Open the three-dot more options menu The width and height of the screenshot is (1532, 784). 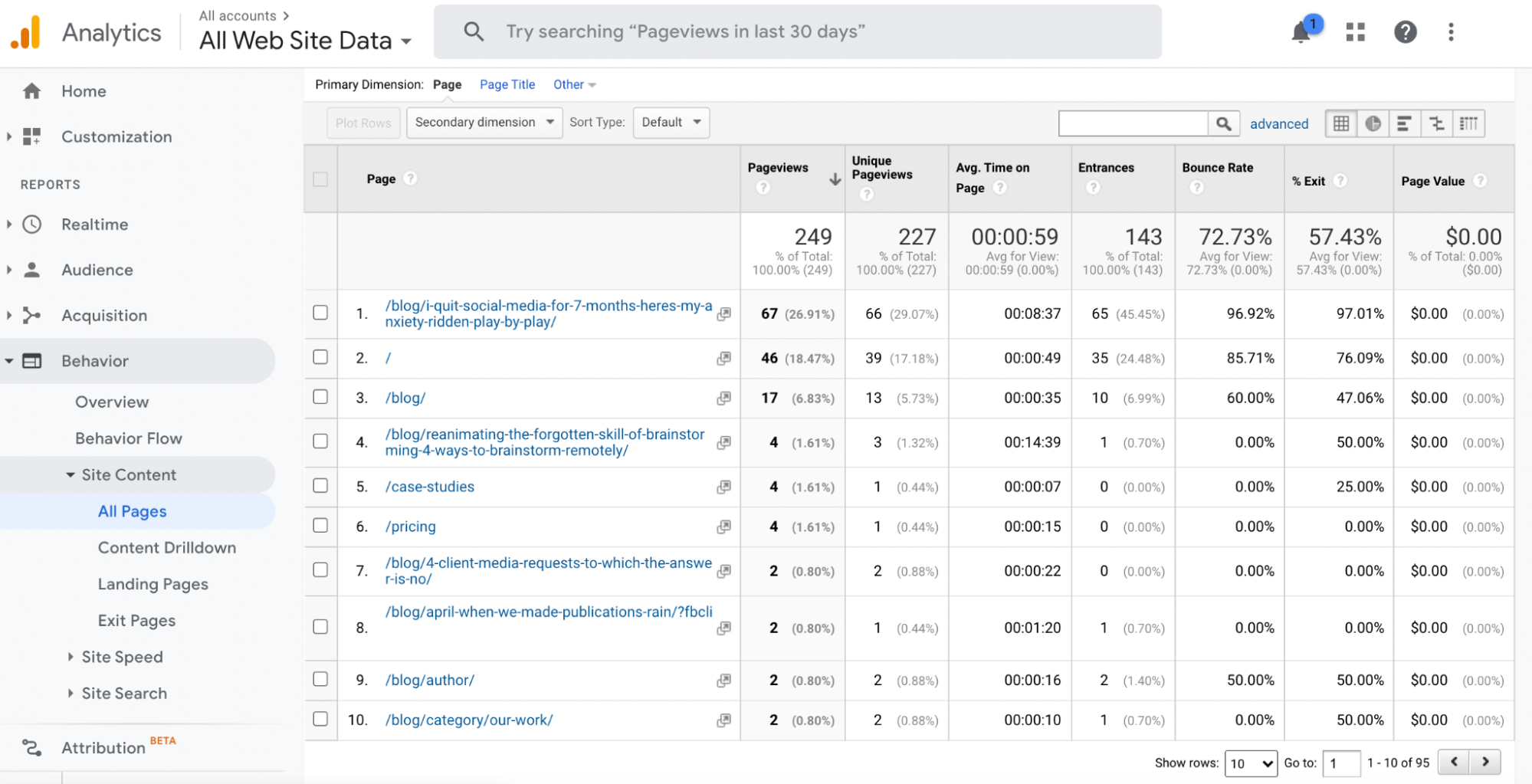(x=1450, y=32)
